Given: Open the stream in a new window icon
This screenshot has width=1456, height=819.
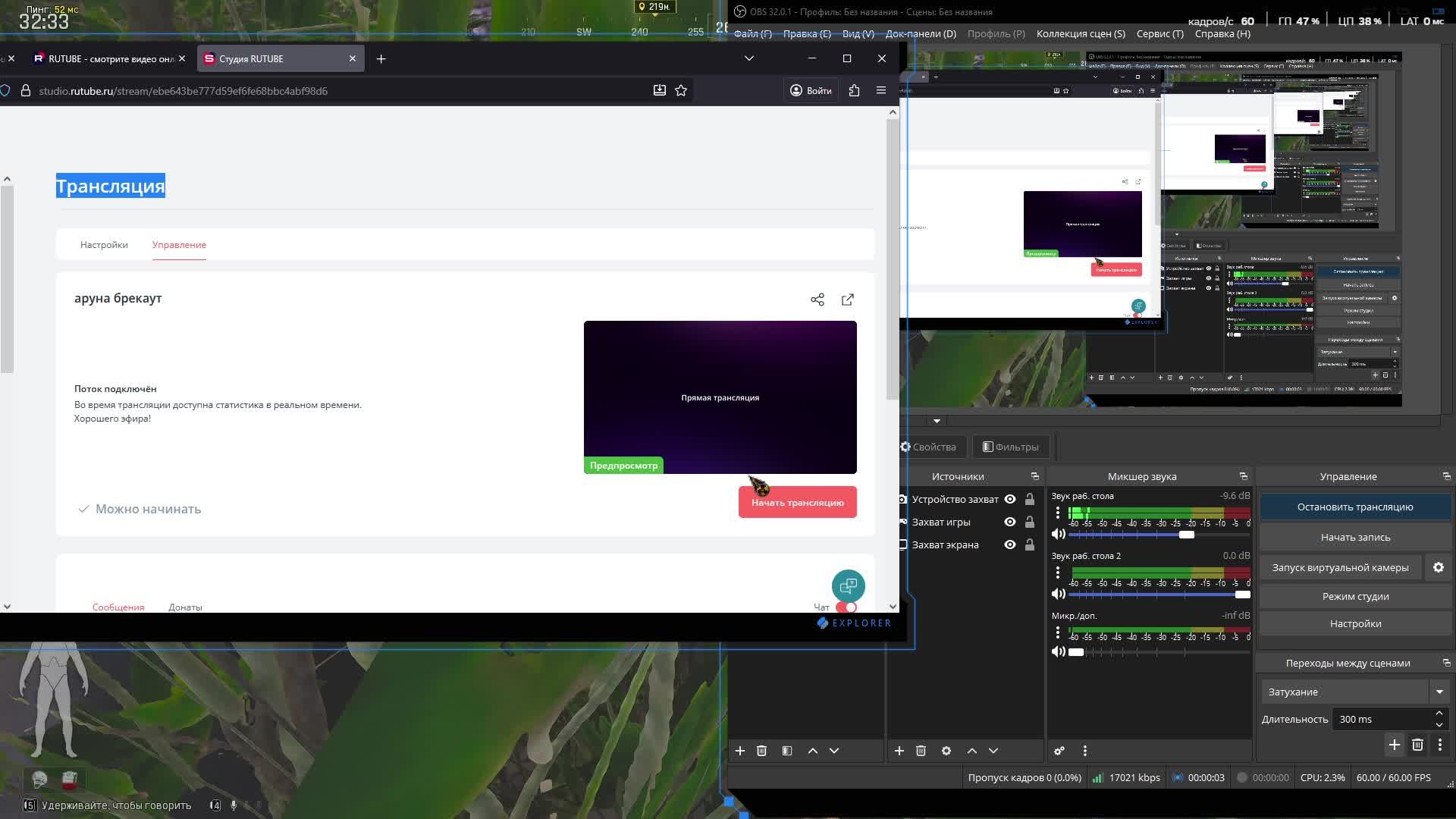Looking at the screenshot, I should (847, 300).
